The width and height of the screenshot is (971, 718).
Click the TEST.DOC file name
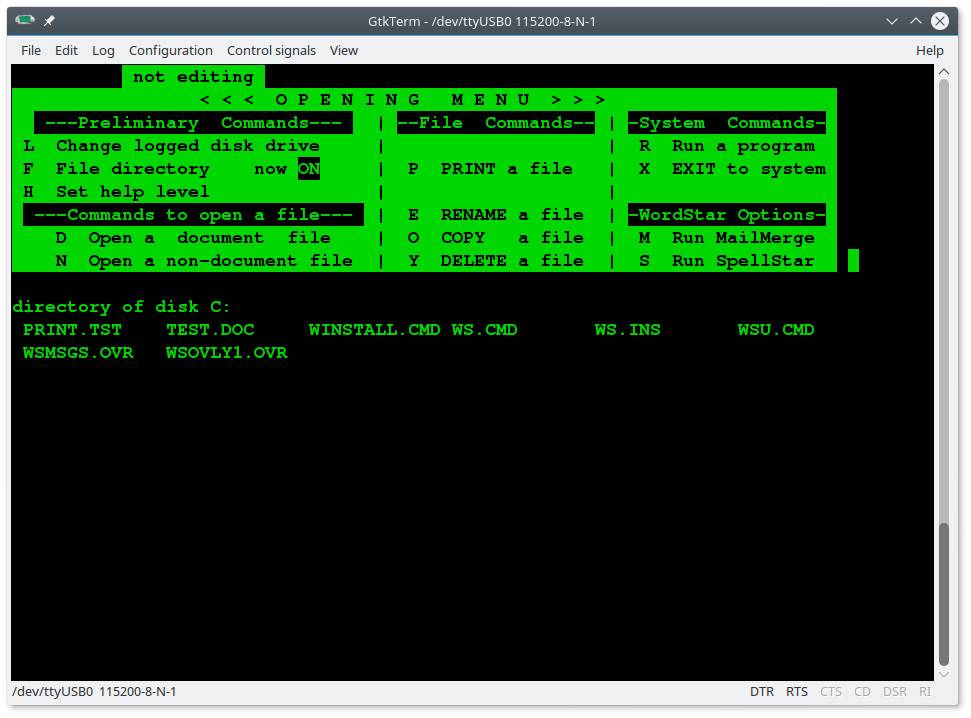click(x=210, y=330)
